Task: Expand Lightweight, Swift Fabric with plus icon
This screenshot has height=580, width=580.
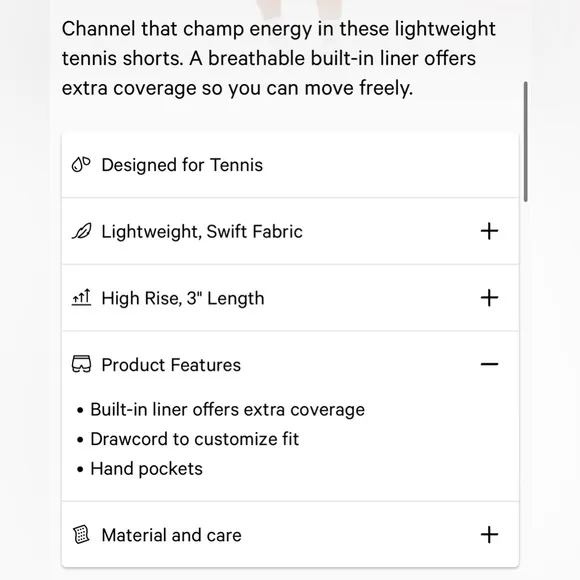Action: coord(489,231)
